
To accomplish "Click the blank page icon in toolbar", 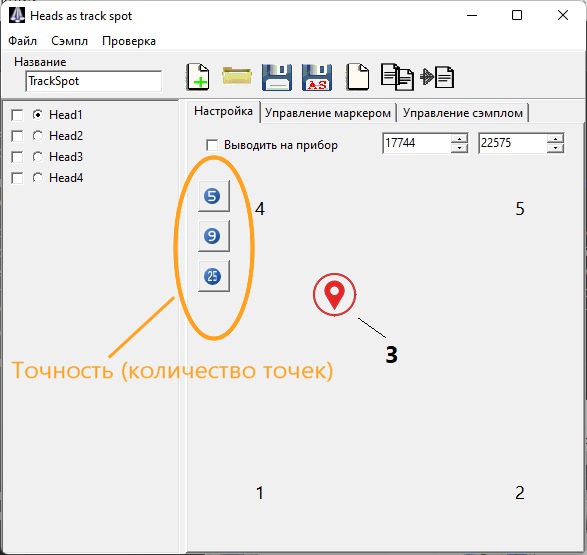I will 357,77.
